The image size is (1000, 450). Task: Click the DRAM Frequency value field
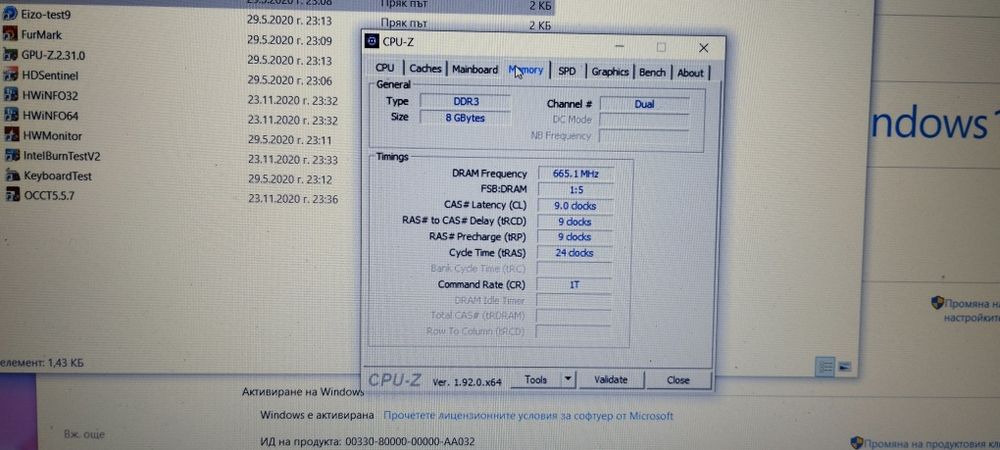575,173
